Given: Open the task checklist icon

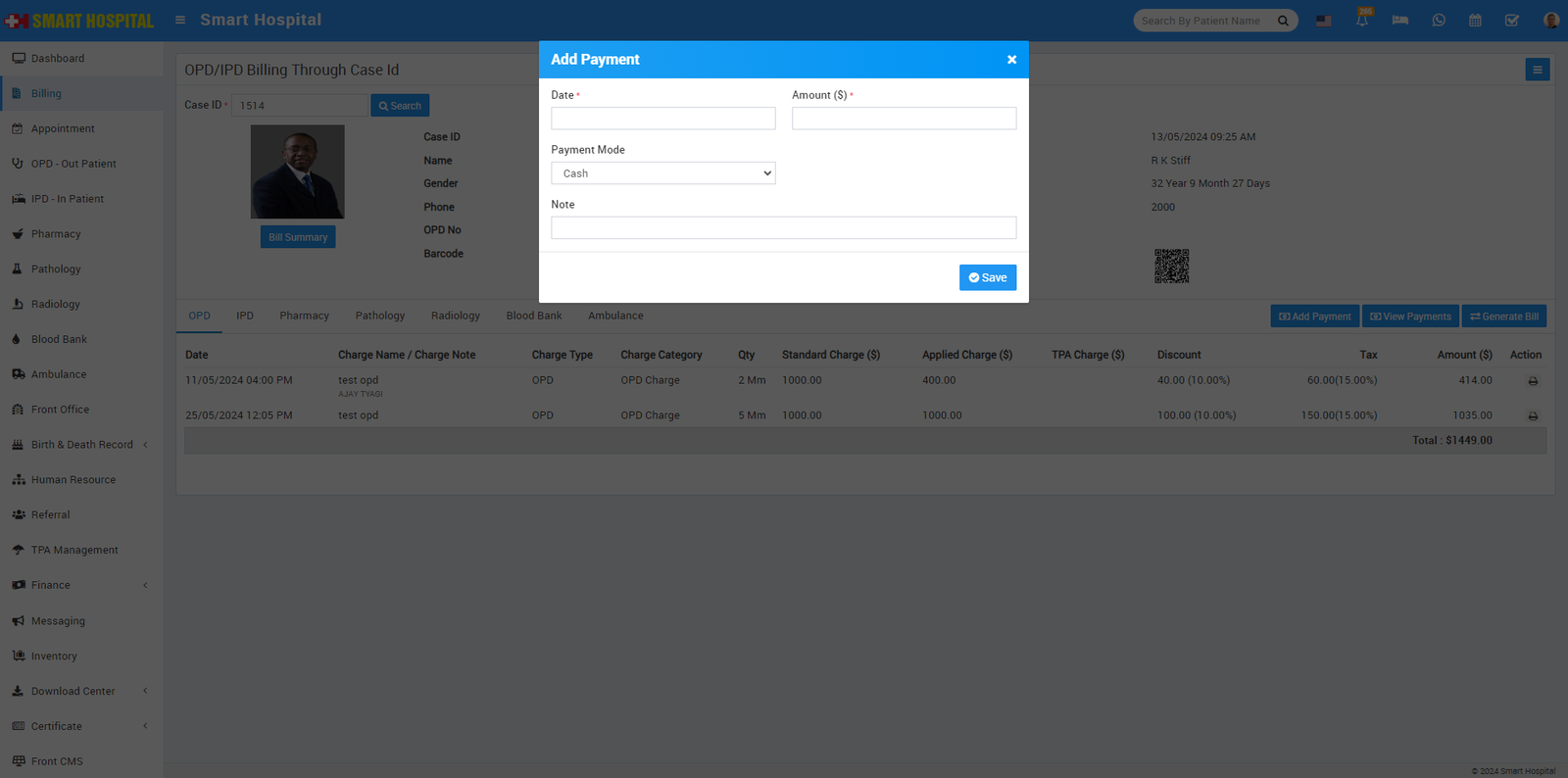Looking at the screenshot, I should [x=1512, y=21].
